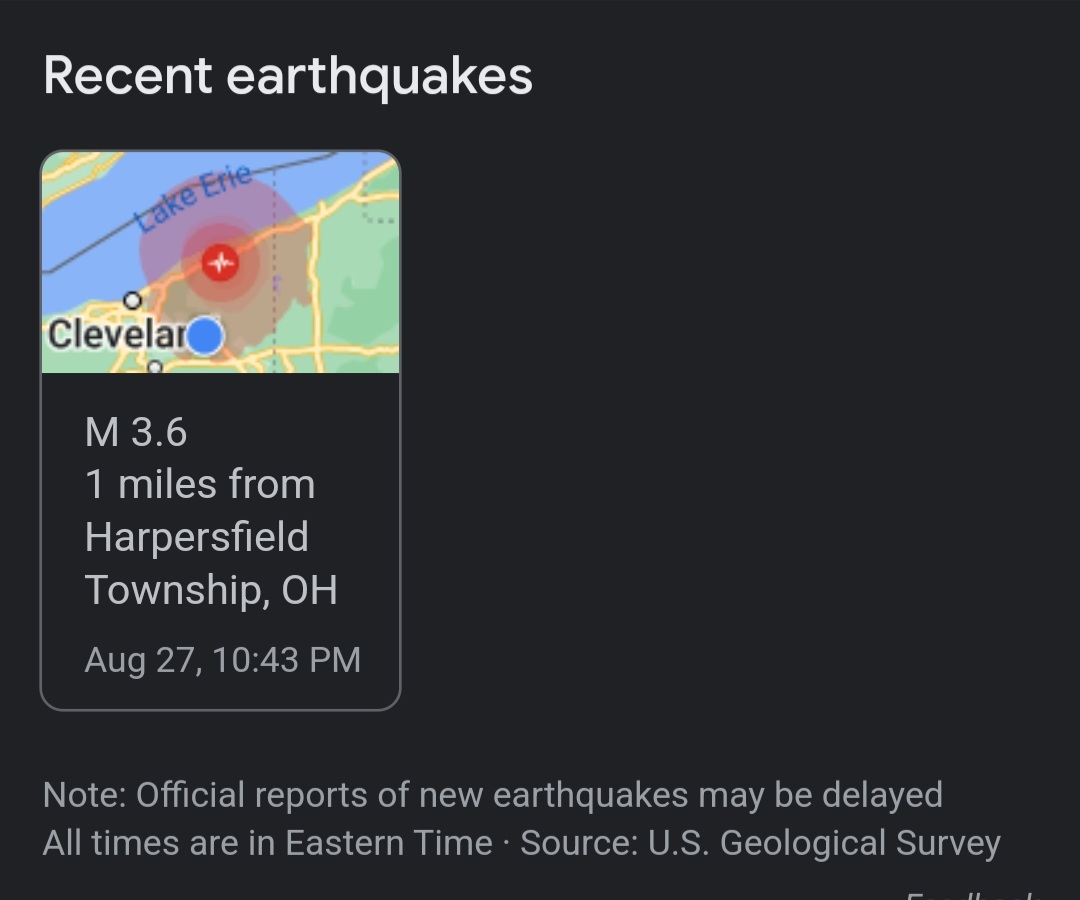1080x900 pixels.
Task: Tap the blue current-location dot
Action: (205, 336)
